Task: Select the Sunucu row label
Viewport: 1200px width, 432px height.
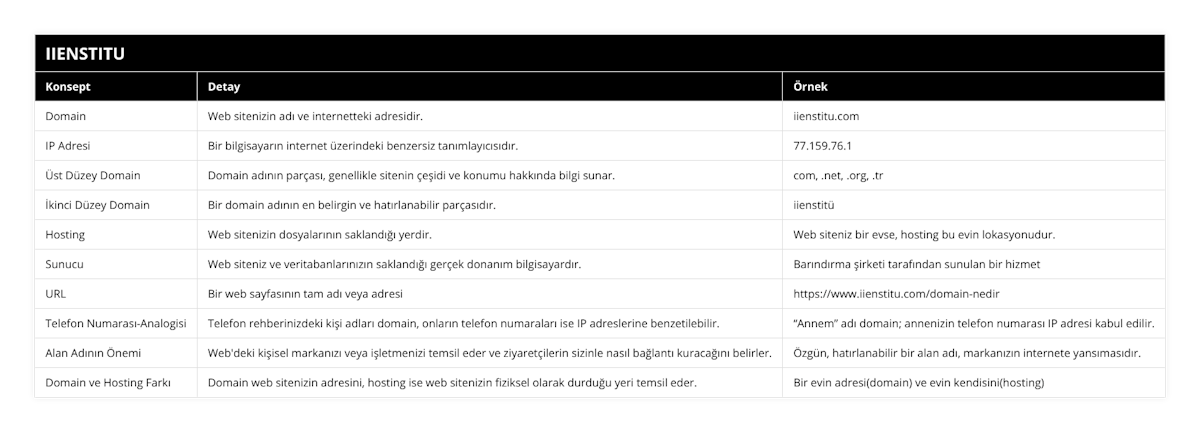Action: point(65,264)
